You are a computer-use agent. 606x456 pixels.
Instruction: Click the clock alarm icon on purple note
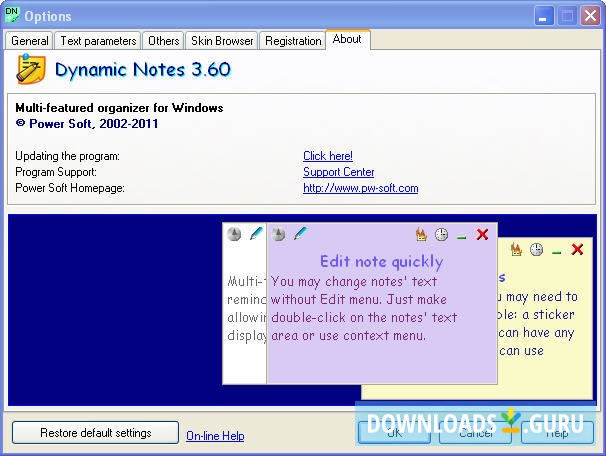441,234
